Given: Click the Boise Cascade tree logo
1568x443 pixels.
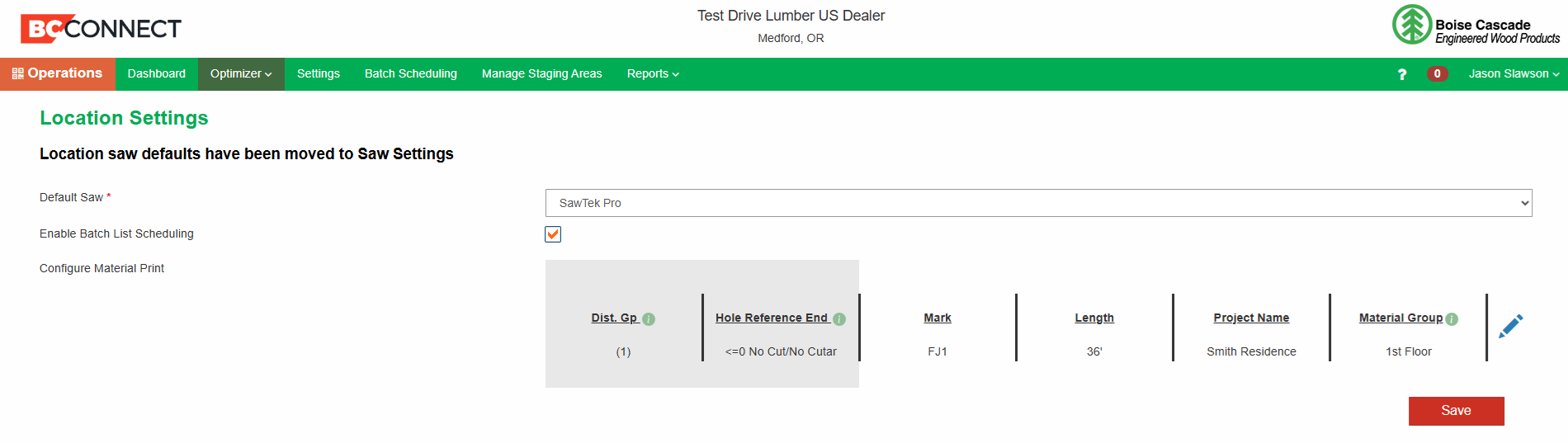Looking at the screenshot, I should click(x=1412, y=25).
